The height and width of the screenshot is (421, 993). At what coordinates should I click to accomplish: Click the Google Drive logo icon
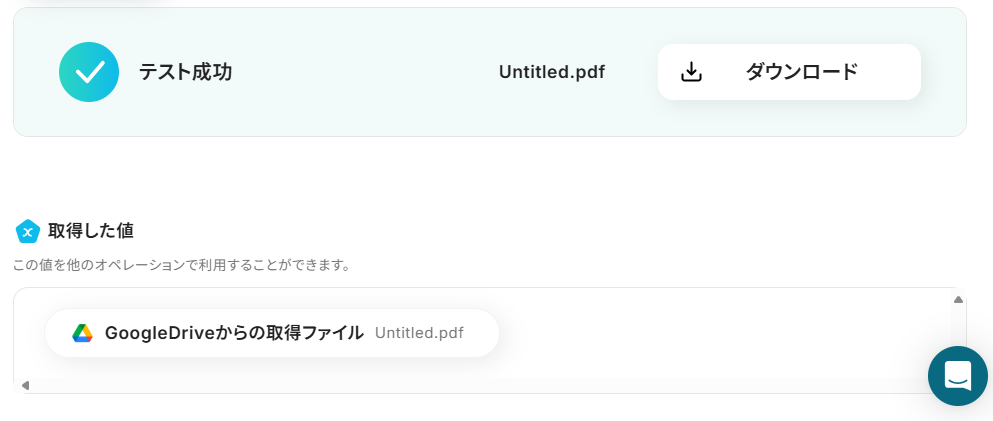click(x=82, y=333)
